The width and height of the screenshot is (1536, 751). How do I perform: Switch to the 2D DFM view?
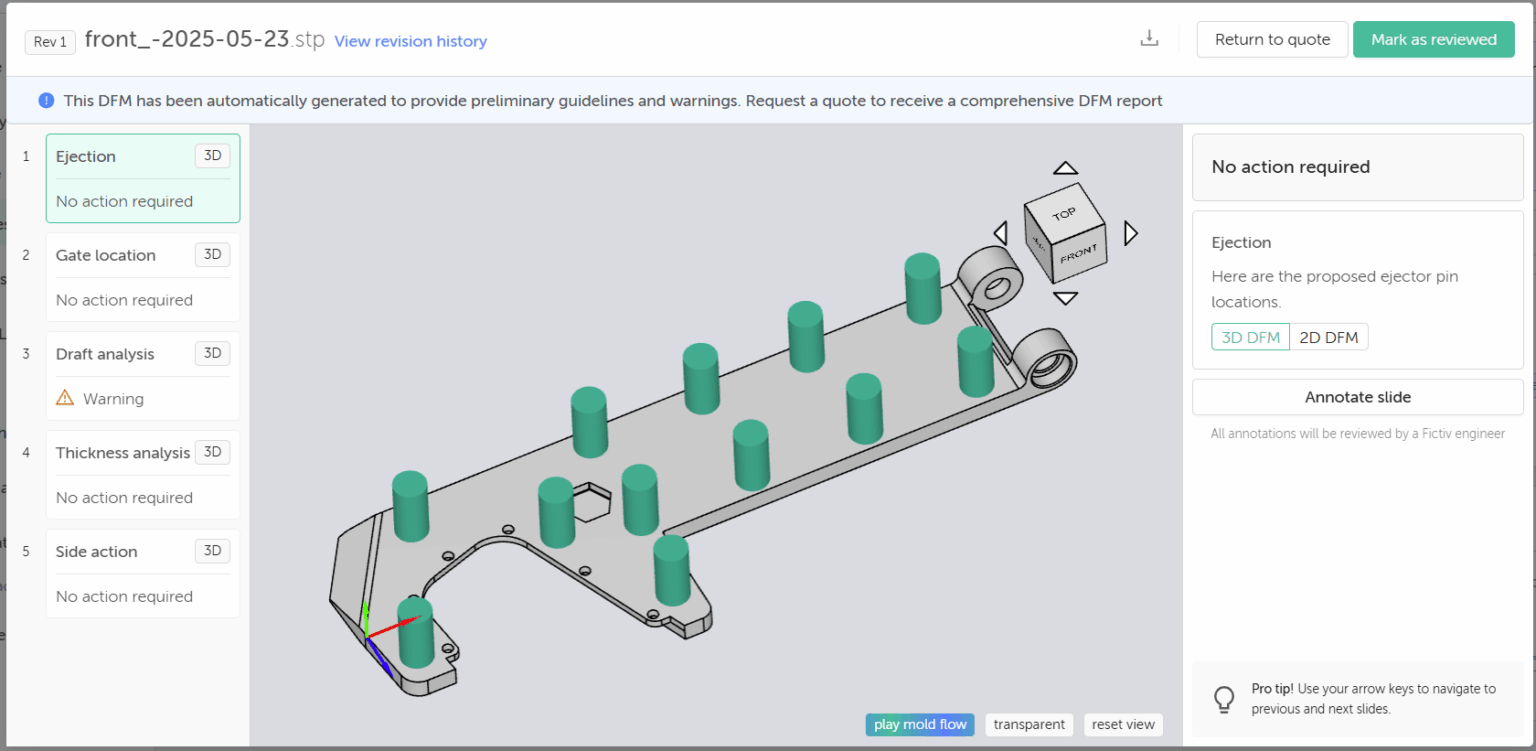tap(1329, 337)
